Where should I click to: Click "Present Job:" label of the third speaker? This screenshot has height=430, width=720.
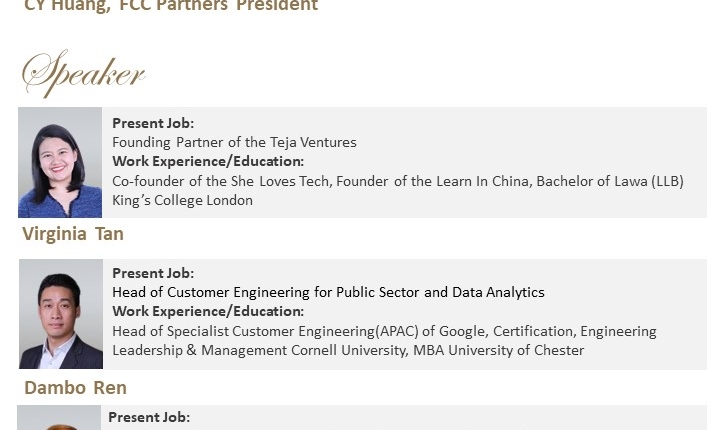pos(149,417)
